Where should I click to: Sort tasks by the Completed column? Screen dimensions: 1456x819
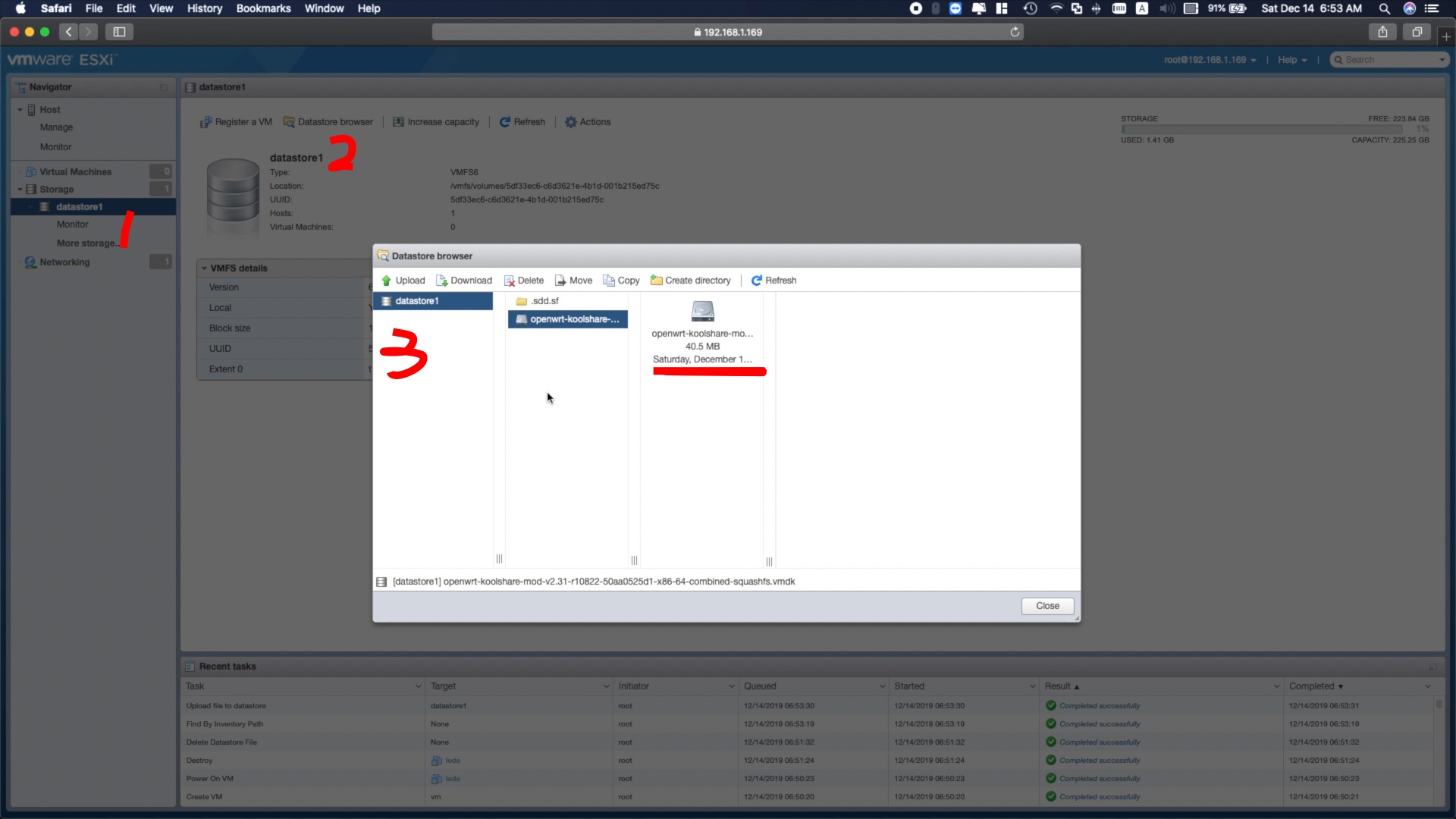pos(1311,686)
